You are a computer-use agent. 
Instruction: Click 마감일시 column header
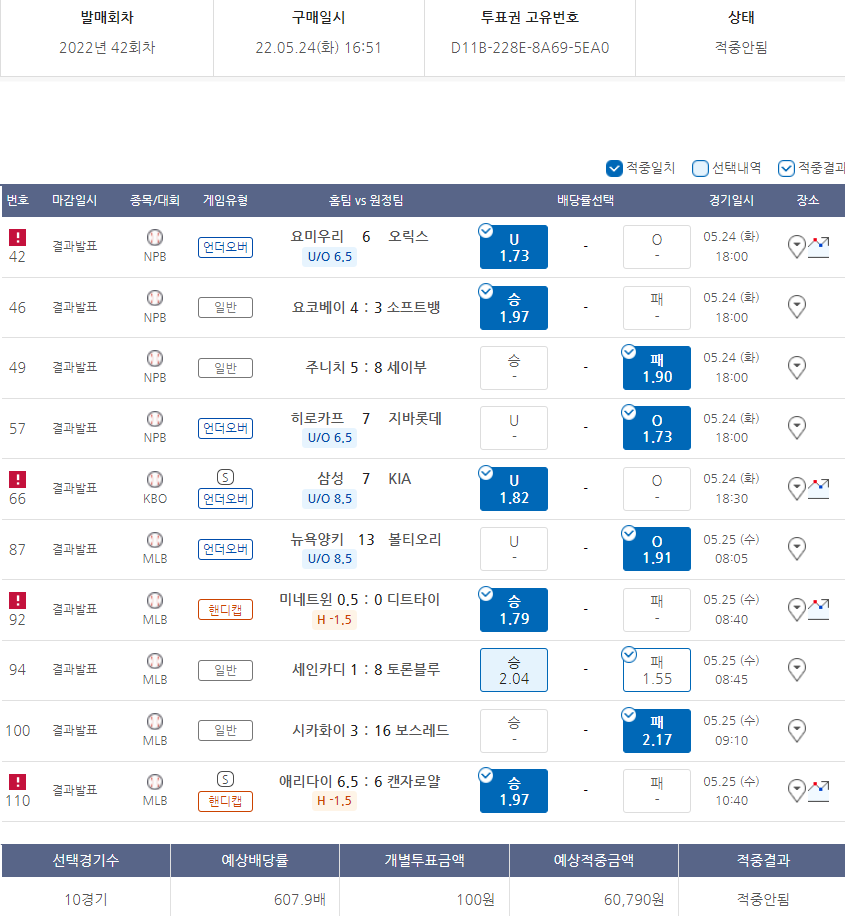pyautogui.click(x=74, y=200)
